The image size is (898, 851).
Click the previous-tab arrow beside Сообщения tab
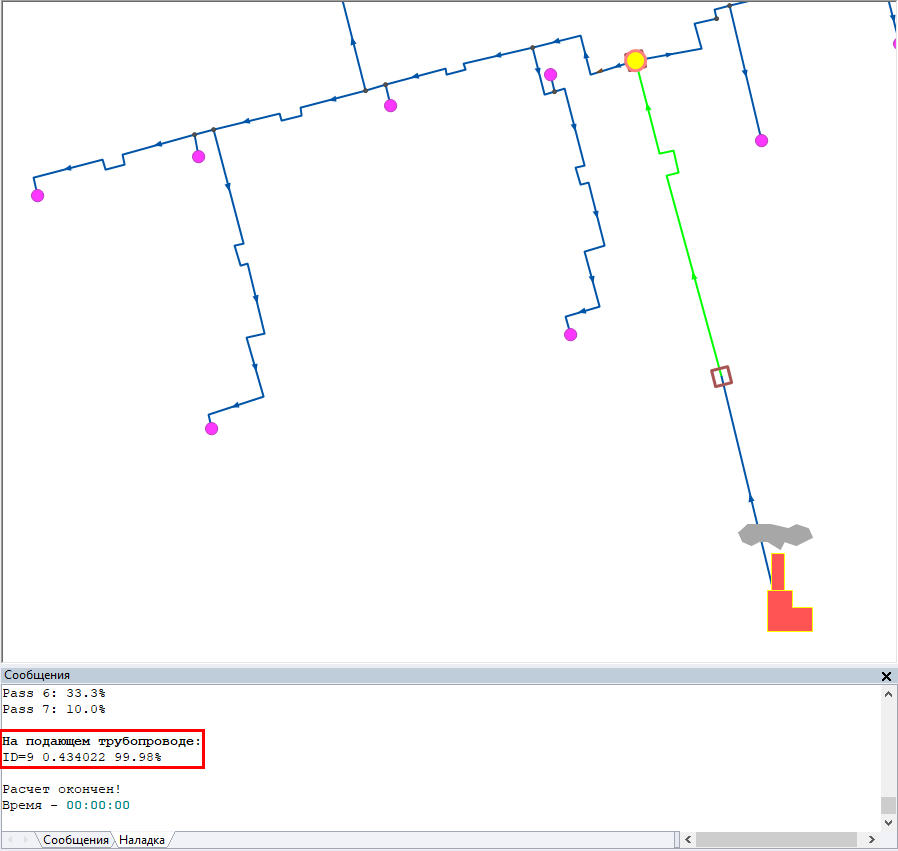point(11,840)
